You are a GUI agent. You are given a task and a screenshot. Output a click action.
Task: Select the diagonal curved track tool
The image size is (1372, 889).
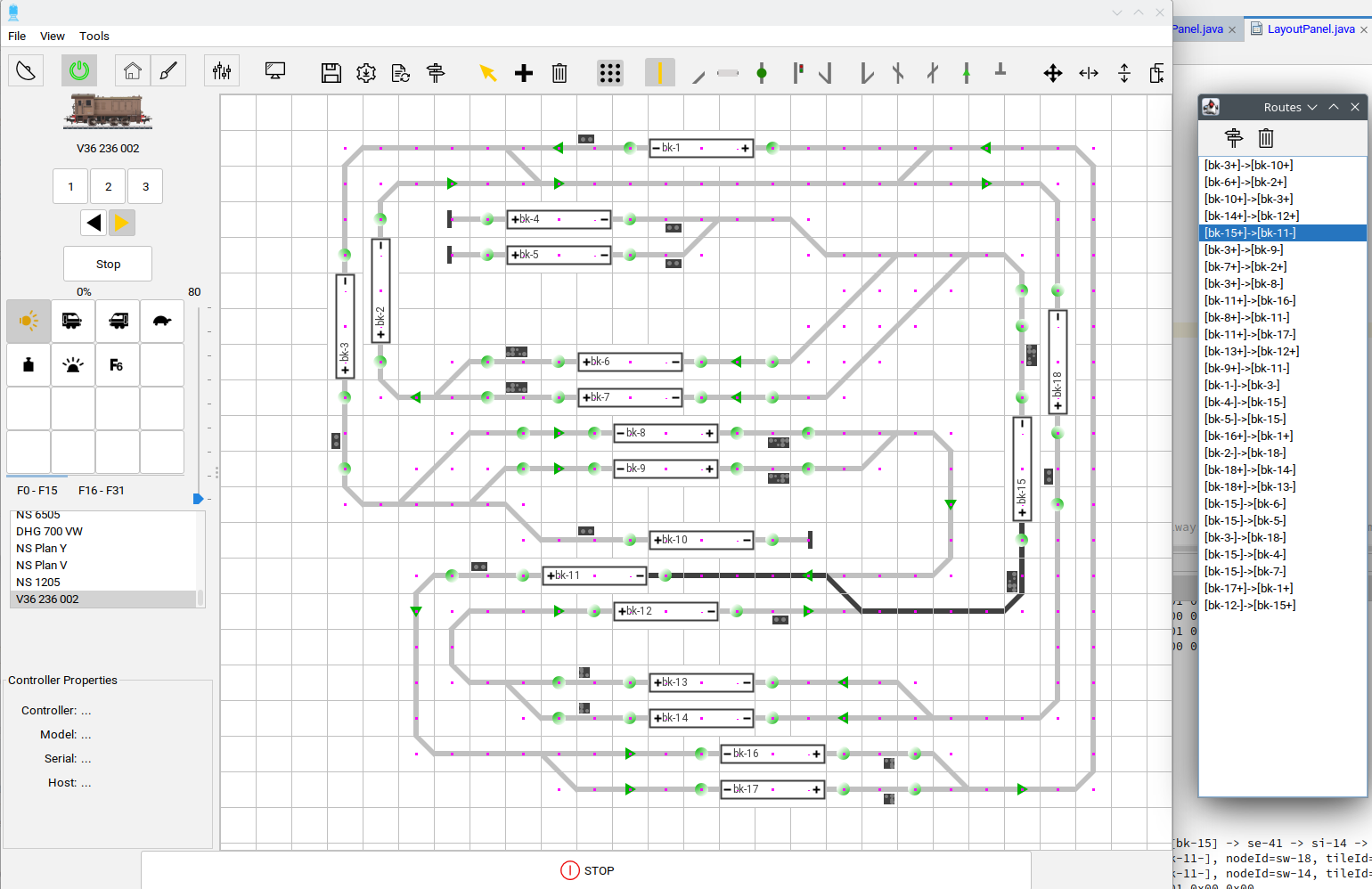(698, 77)
